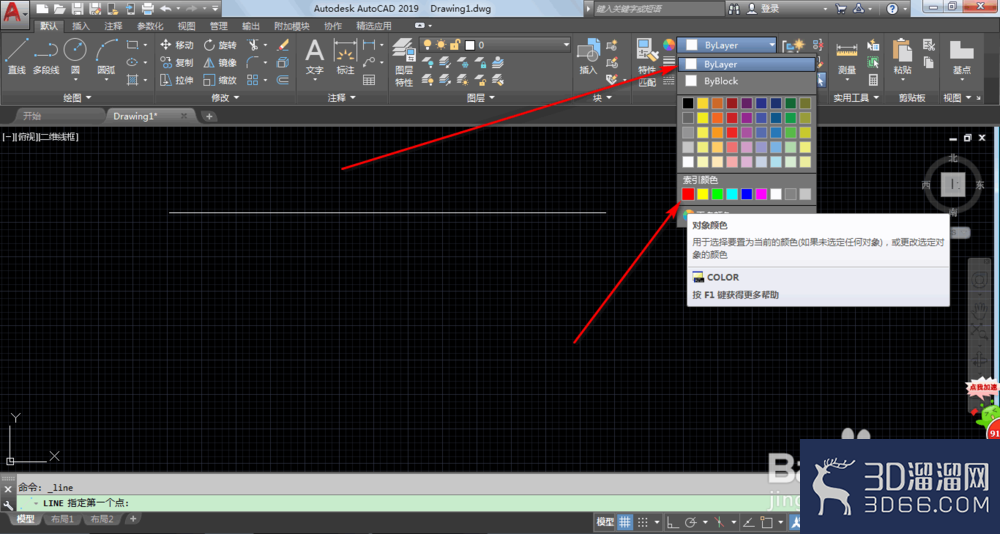
Task: Add a new drawing tab with plus button
Action: [209, 116]
